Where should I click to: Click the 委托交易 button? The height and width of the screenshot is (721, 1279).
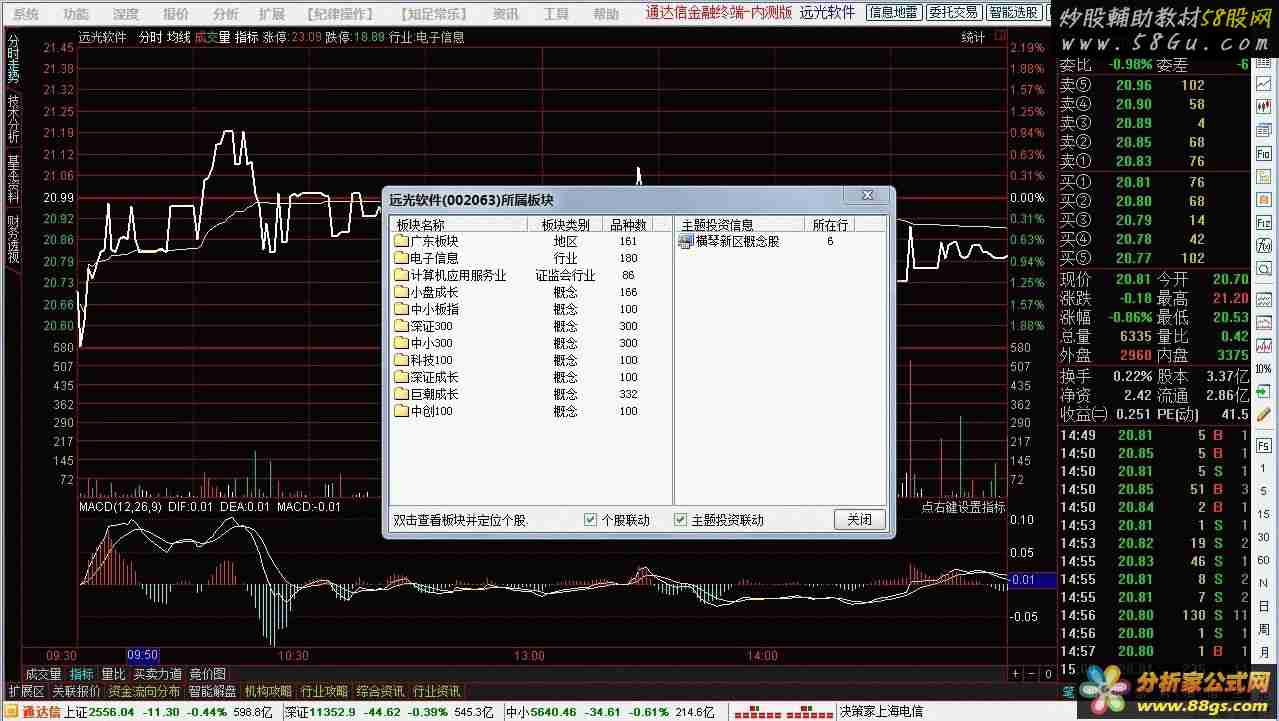pos(952,12)
